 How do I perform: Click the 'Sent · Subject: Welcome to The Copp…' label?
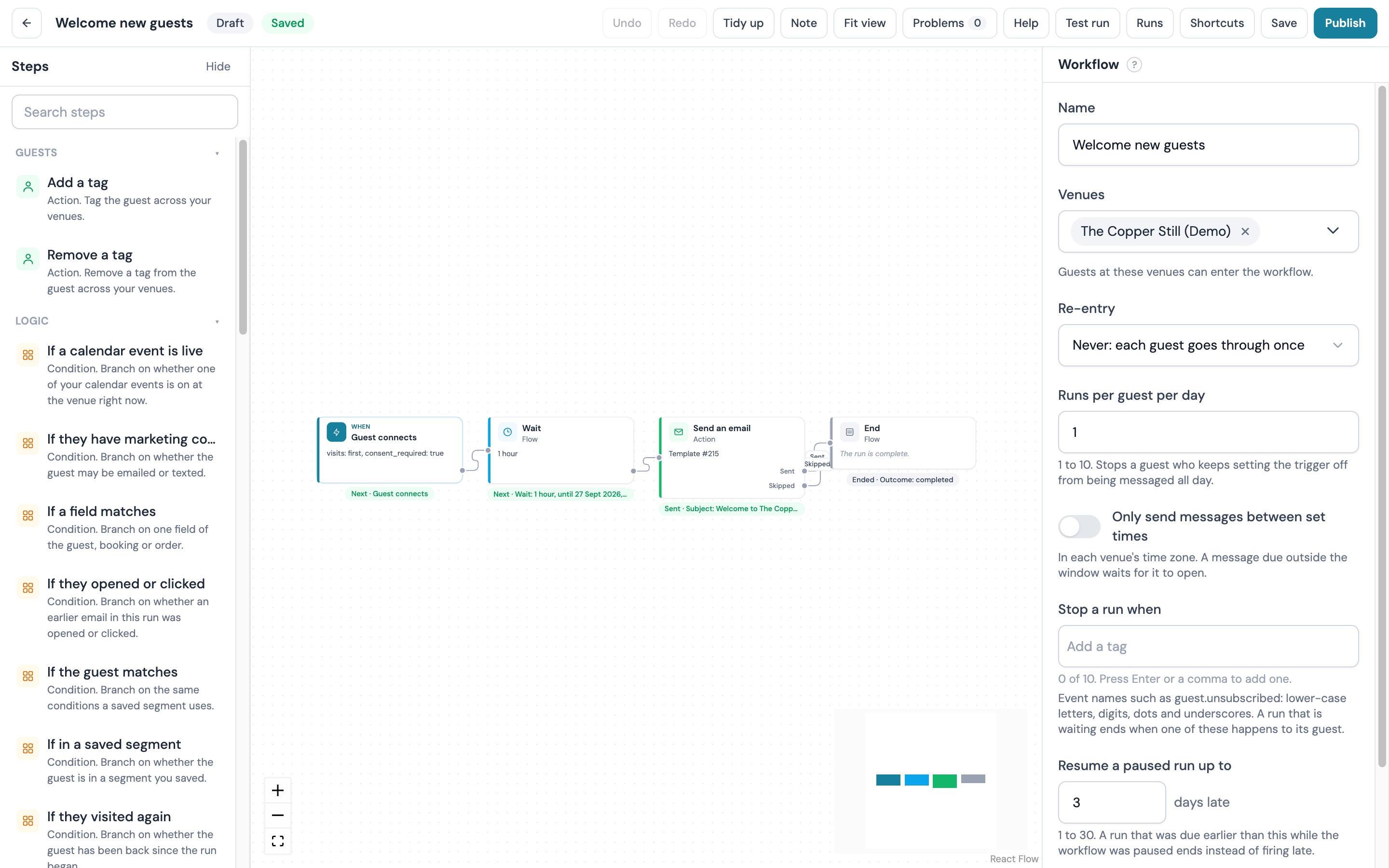click(x=731, y=509)
